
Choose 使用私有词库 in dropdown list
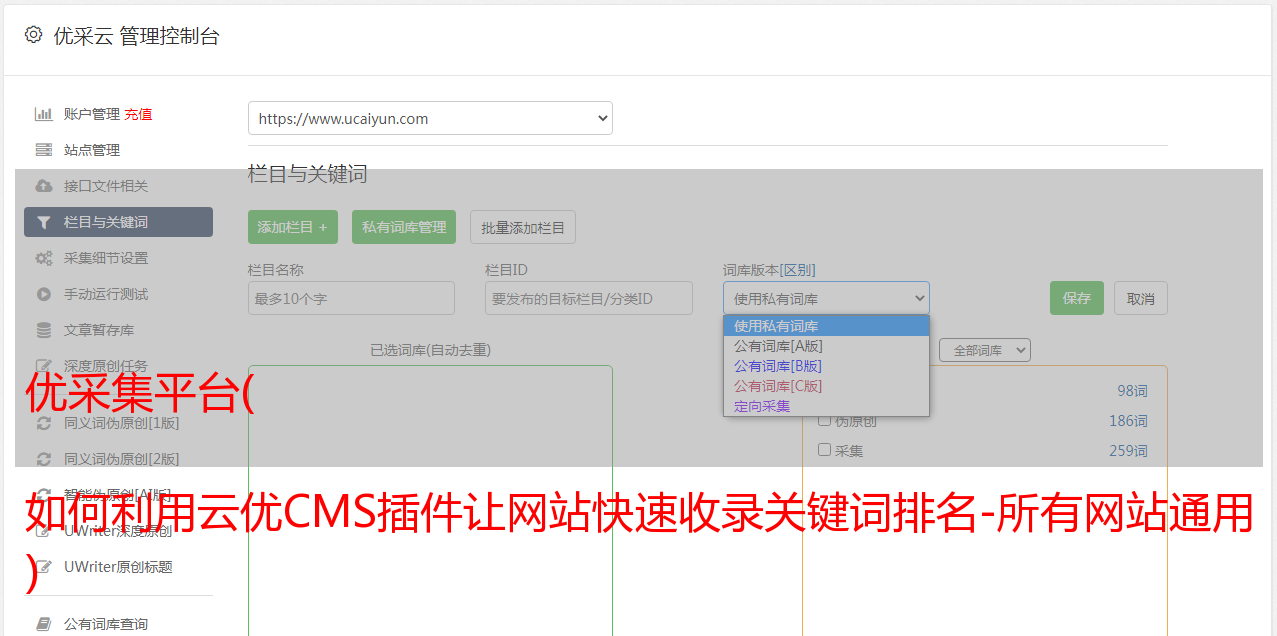pyautogui.click(x=826, y=326)
